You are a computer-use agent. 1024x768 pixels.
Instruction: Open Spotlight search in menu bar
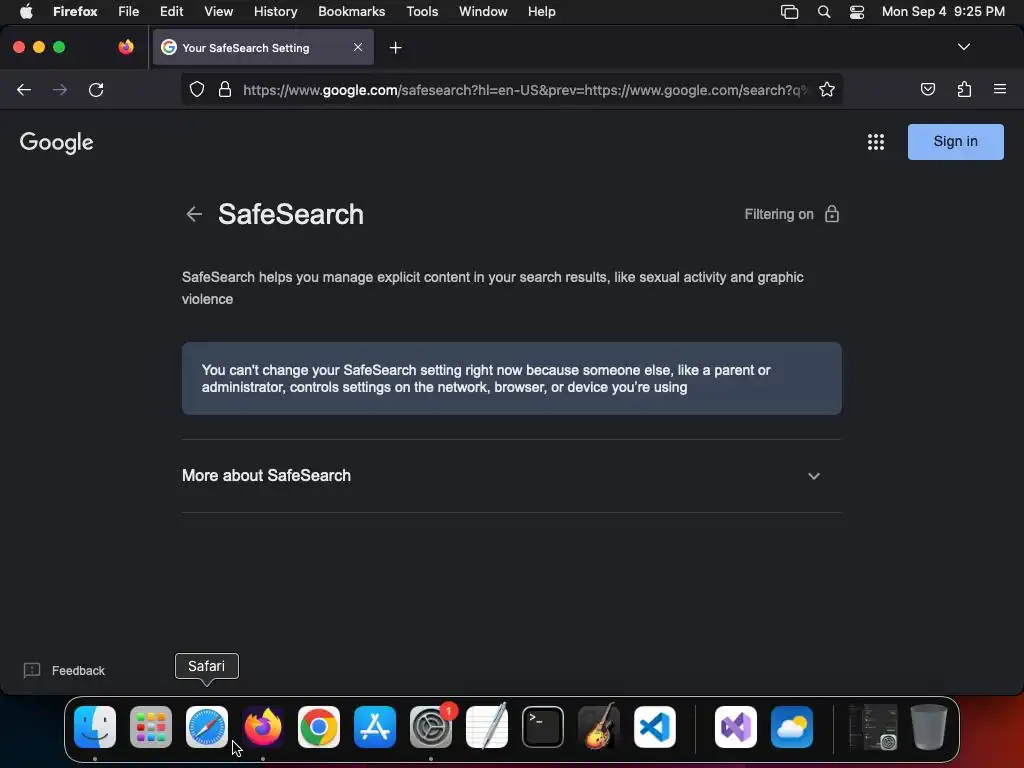[x=824, y=12]
